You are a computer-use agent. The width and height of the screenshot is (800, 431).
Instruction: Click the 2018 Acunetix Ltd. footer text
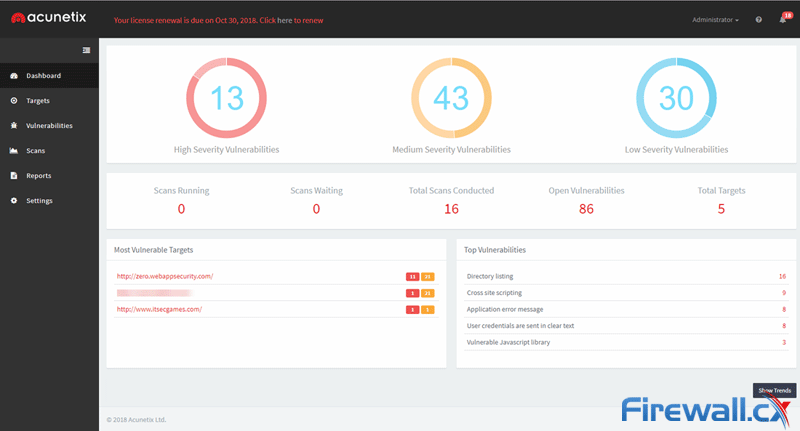pos(136,420)
